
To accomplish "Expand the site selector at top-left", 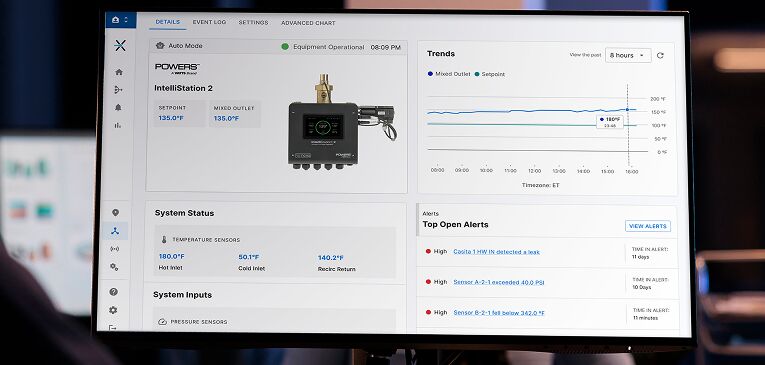I will pos(121,20).
